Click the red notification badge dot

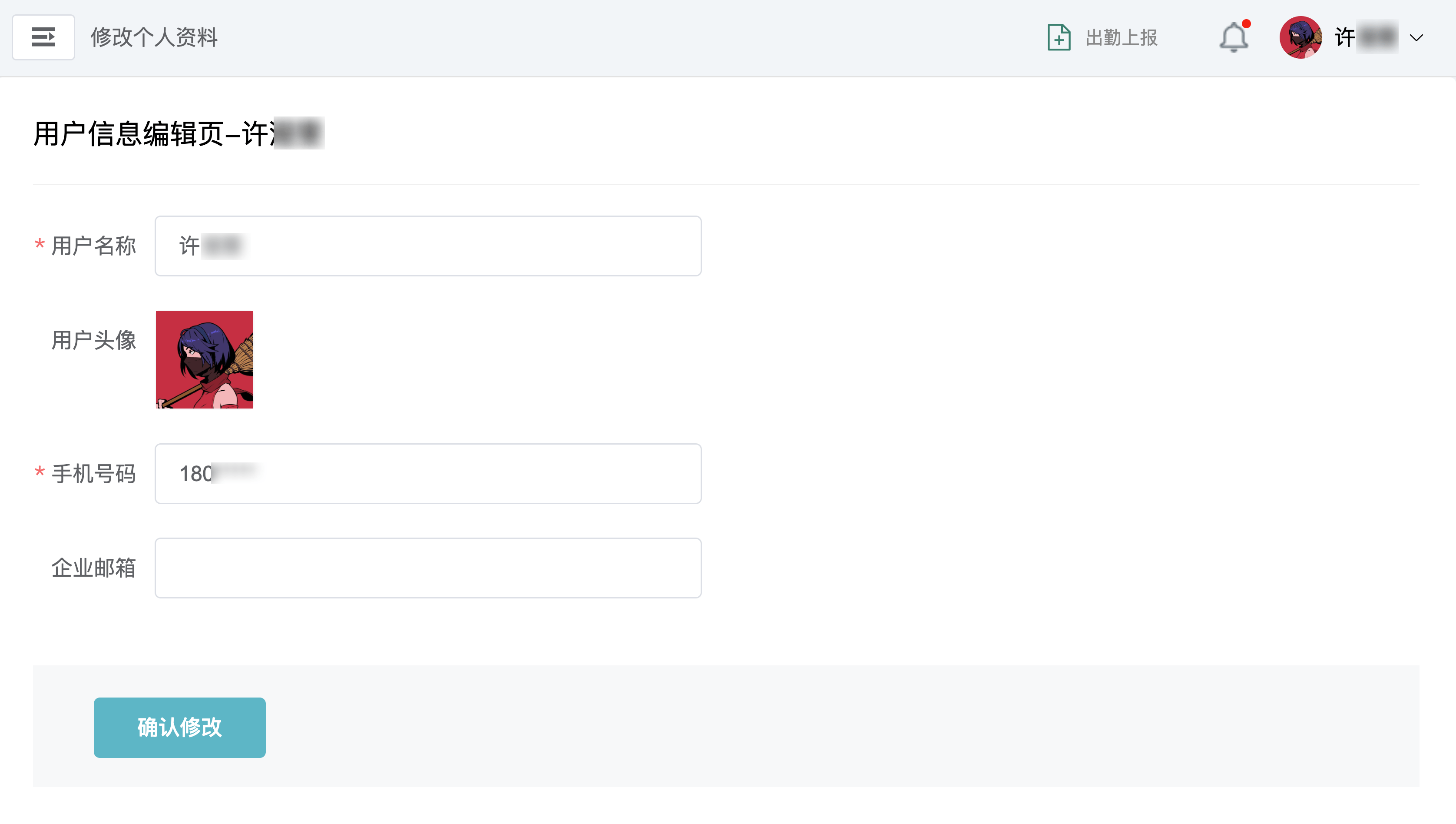(x=1246, y=24)
